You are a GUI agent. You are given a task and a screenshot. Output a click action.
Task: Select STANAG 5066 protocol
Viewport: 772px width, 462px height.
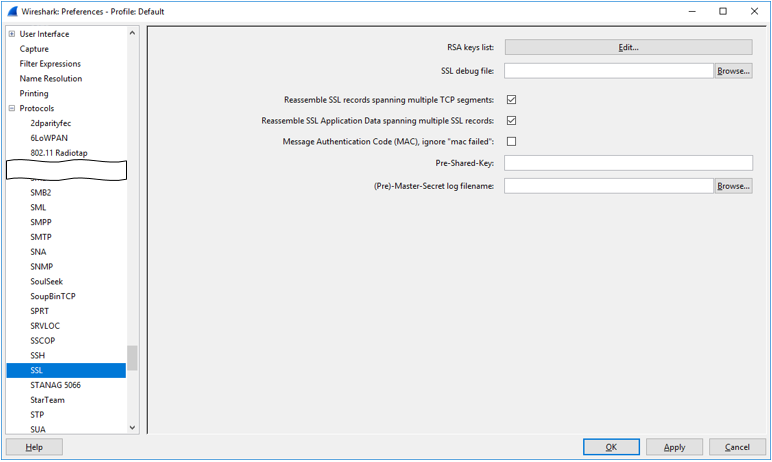point(55,385)
